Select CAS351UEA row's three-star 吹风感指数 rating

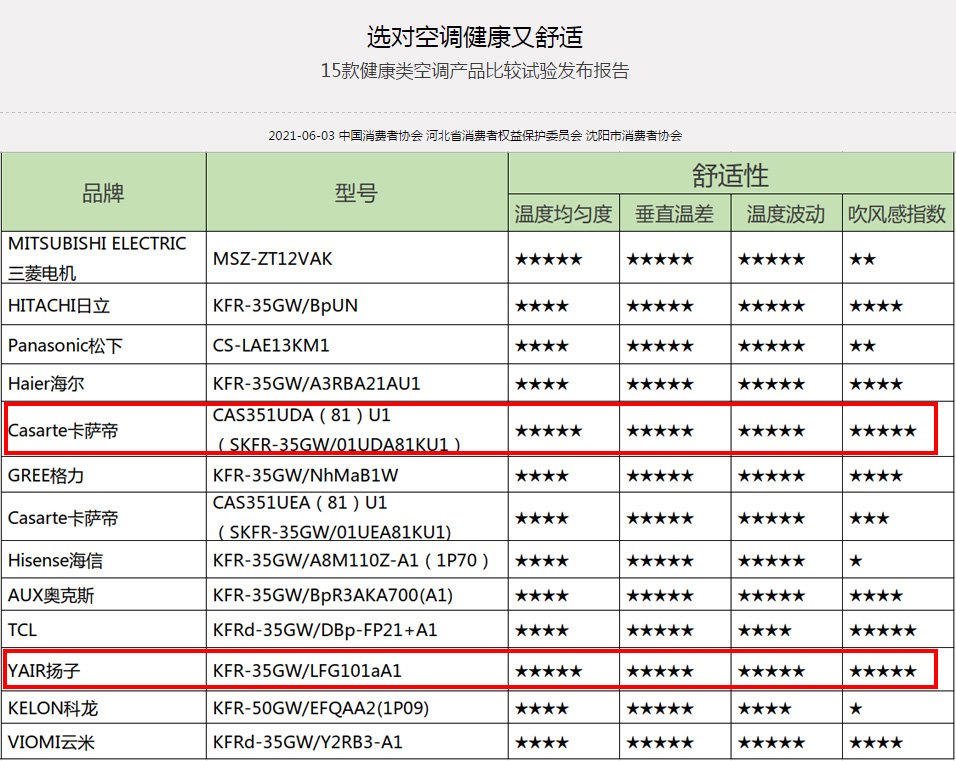click(x=869, y=518)
